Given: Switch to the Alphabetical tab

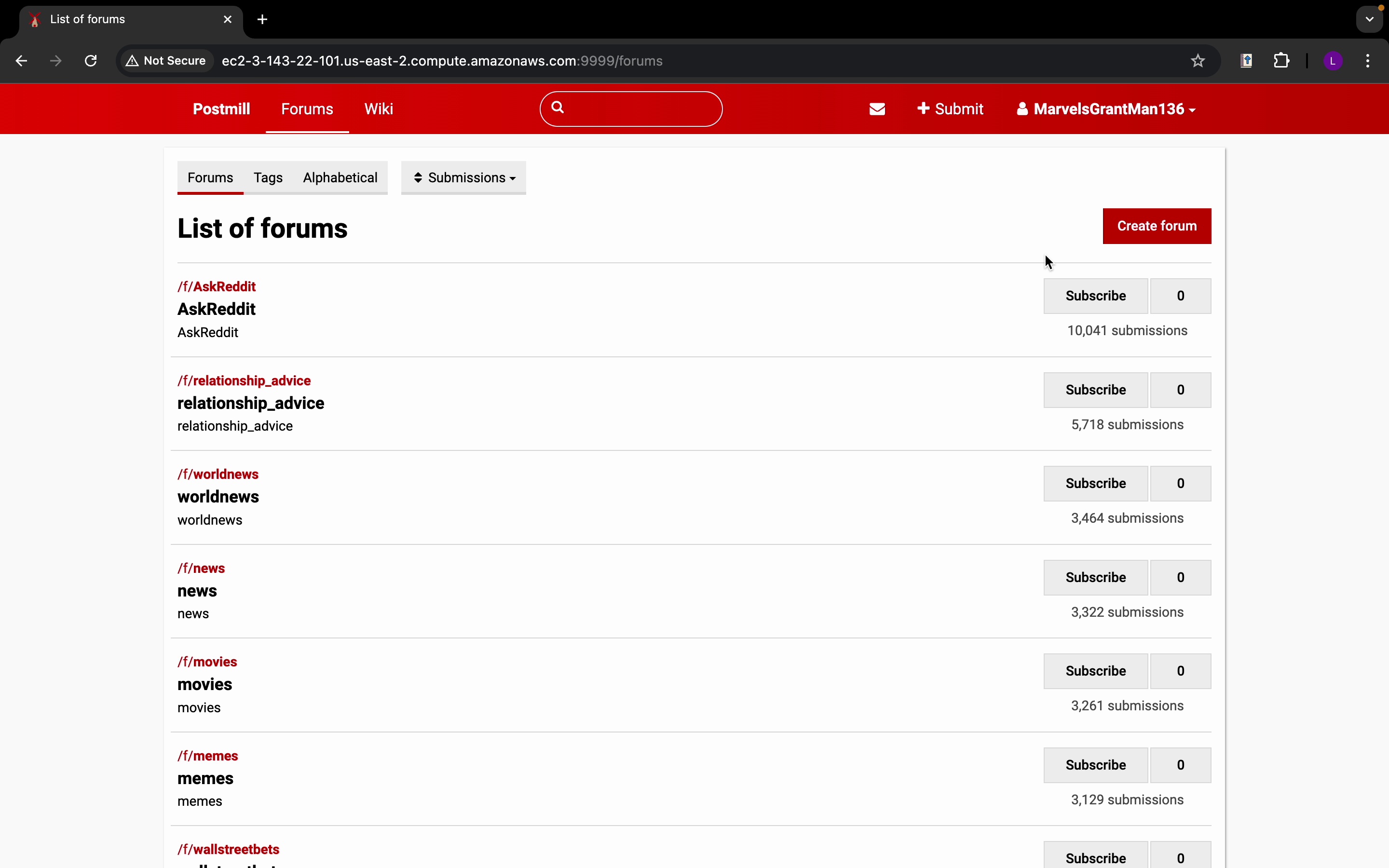Looking at the screenshot, I should click(x=340, y=178).
